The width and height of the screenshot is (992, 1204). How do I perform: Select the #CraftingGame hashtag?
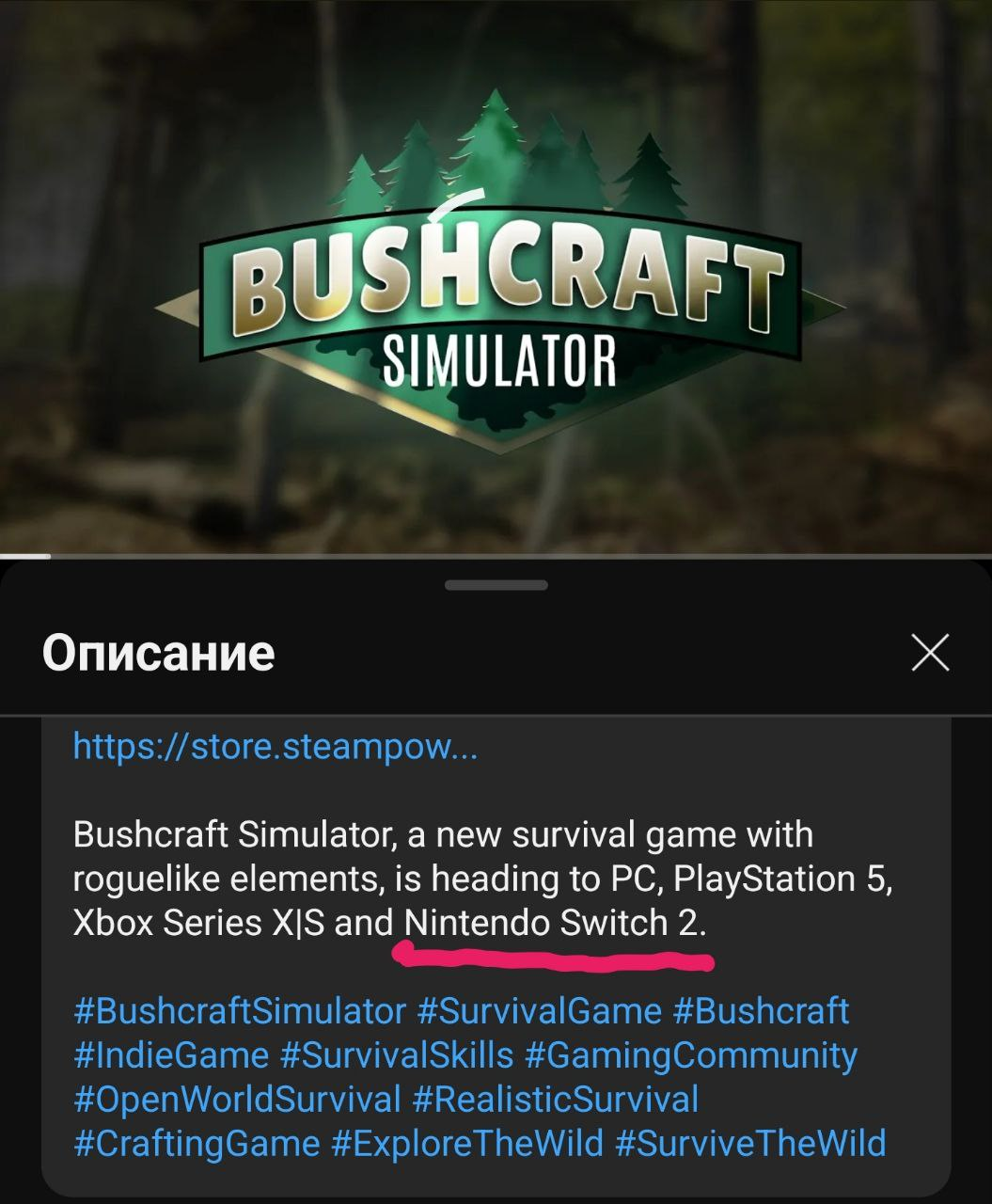pos(197,1144)
